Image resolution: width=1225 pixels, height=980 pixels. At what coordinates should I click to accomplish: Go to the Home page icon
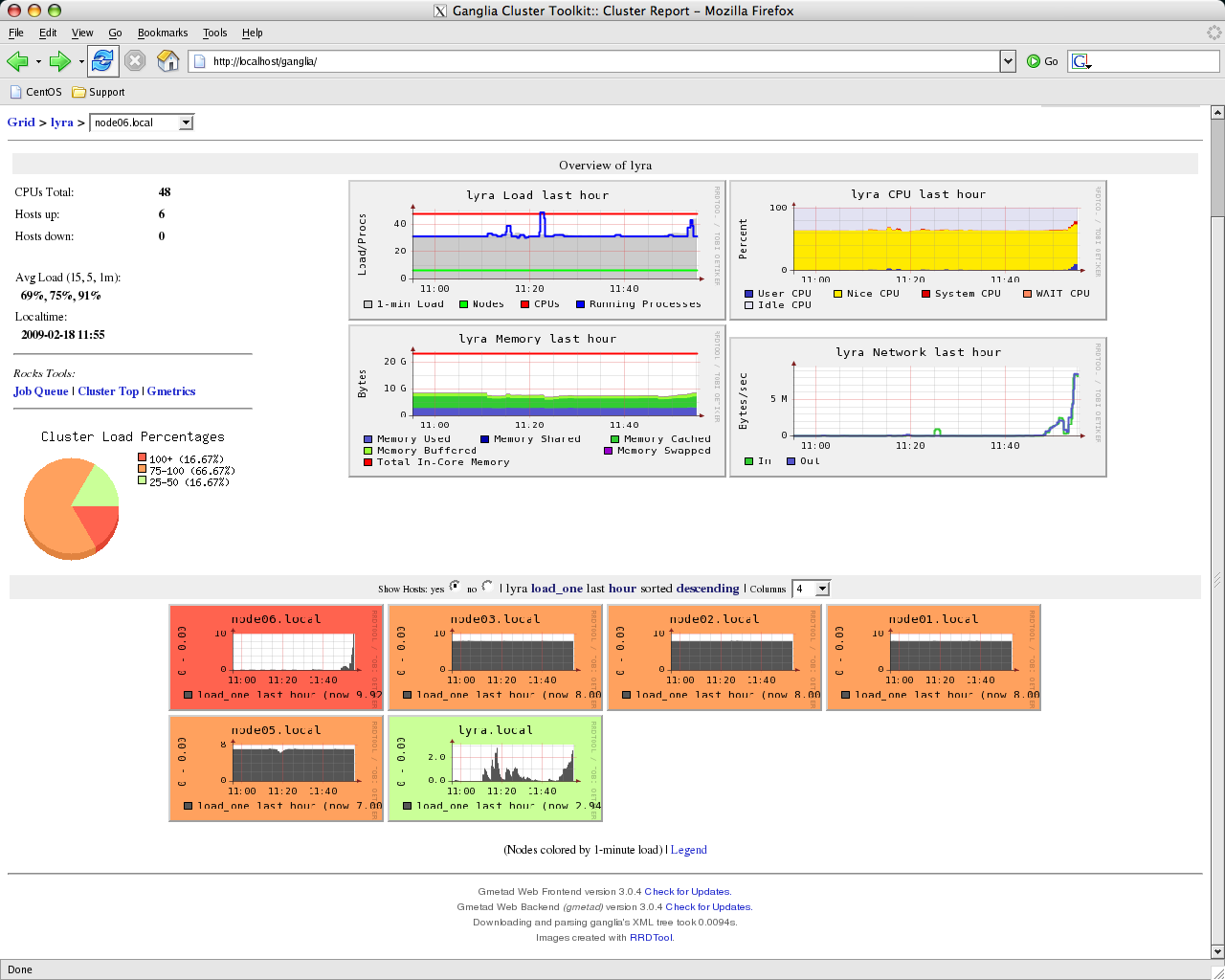pyautogui.click(x=168, y=61)
